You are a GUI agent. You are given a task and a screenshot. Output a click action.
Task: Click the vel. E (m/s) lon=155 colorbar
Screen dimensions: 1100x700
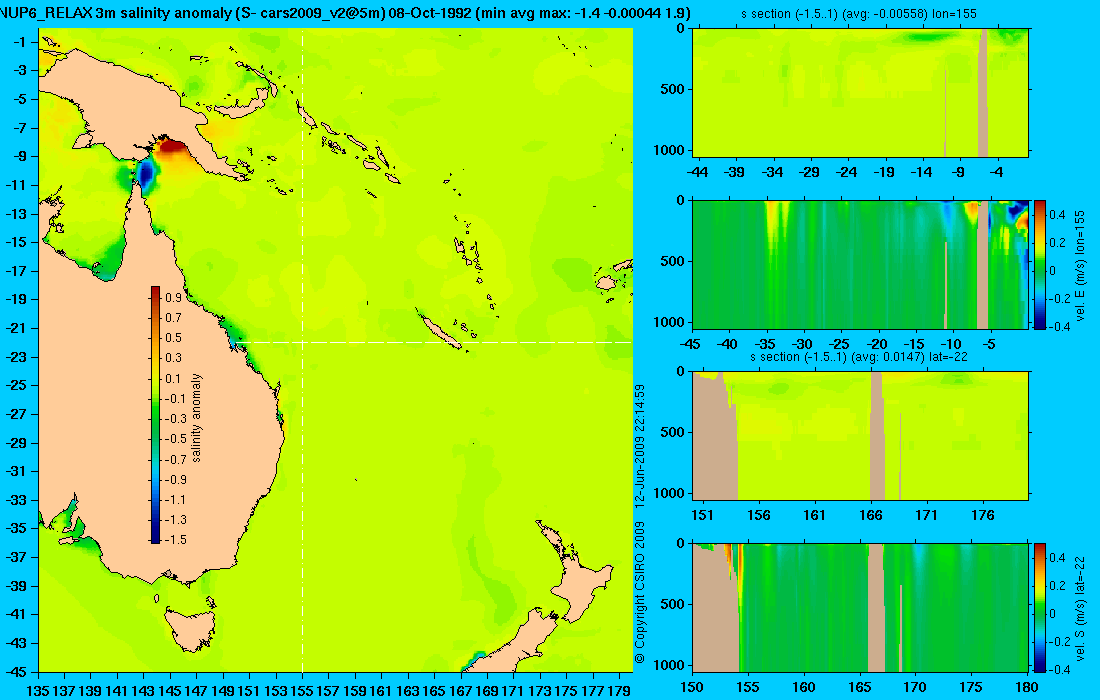pyautogui.click(x=1040, y=264)
